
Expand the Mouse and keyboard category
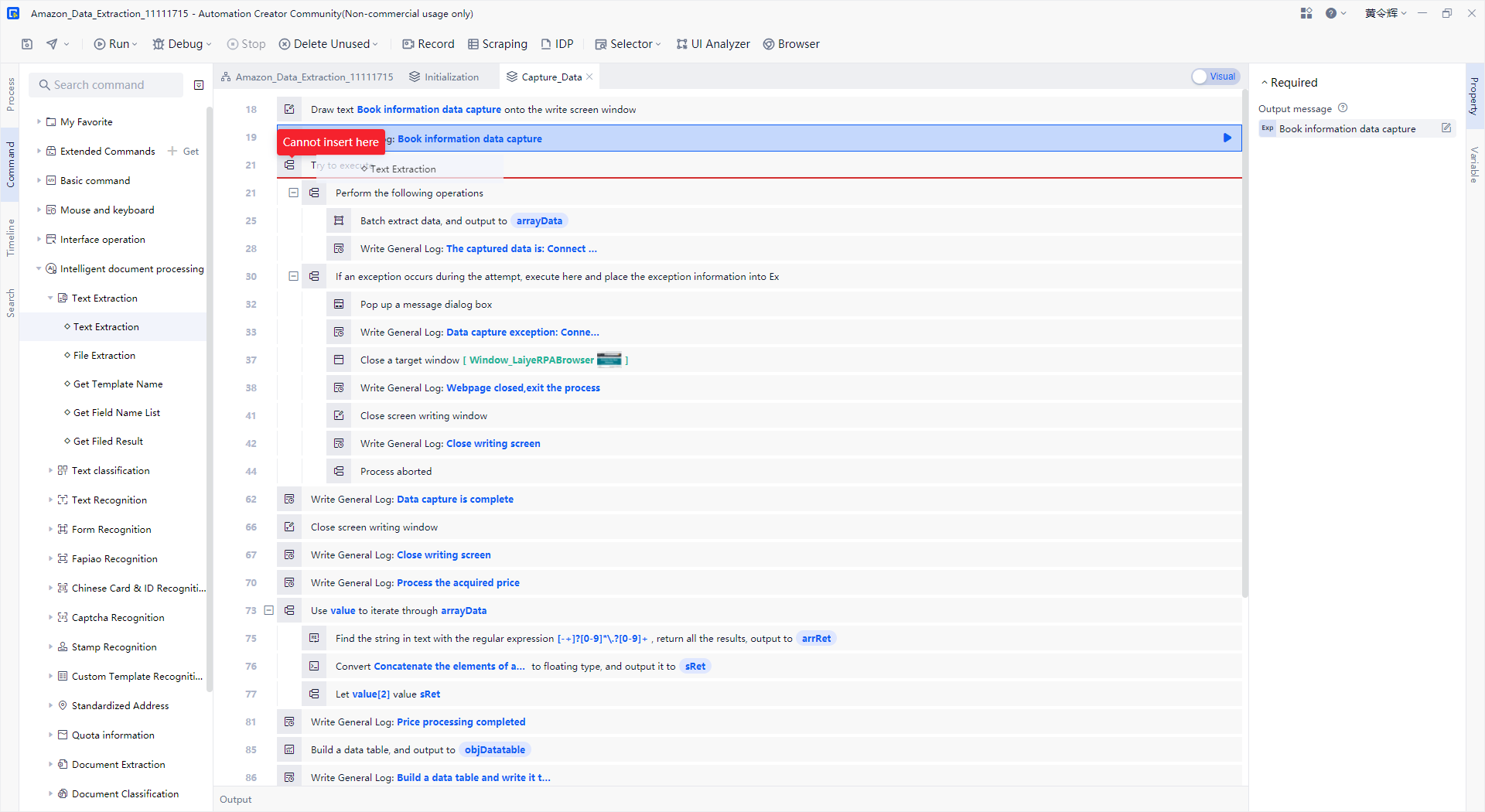[x=39, y=210]
